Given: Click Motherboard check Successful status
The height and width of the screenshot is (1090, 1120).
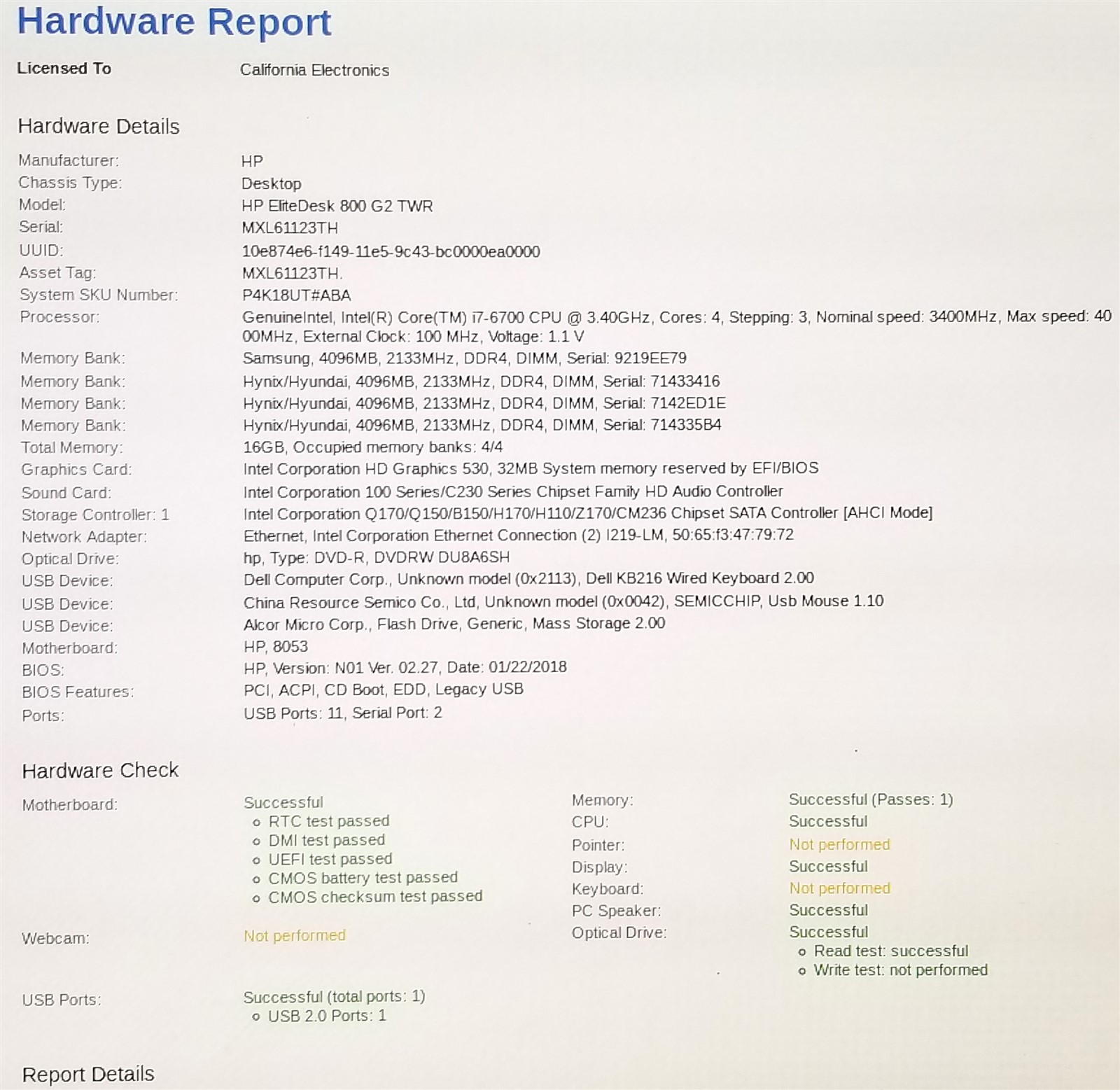Looking at the screenshot, I should tap(283, 802).
